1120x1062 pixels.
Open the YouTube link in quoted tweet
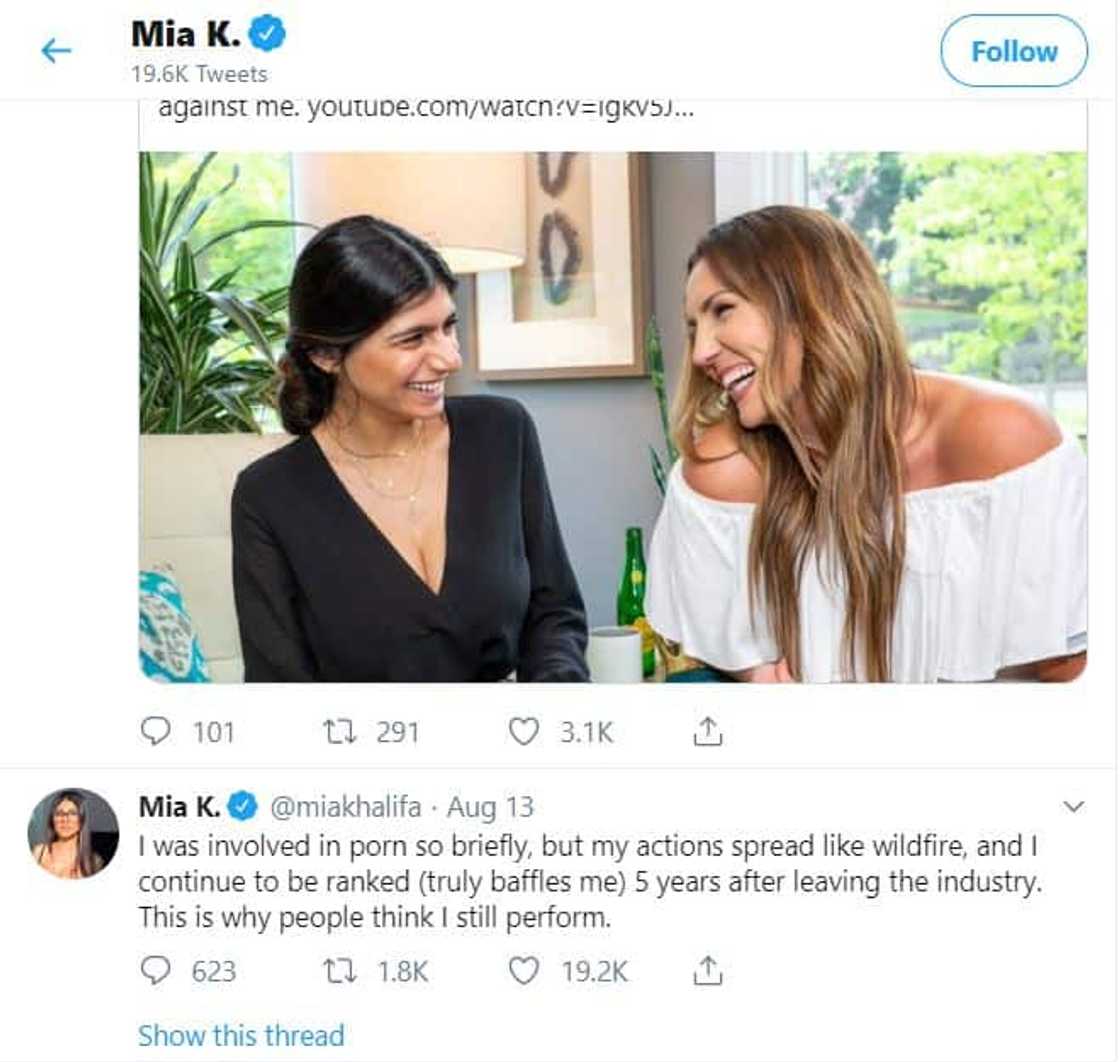pyautogui.click(x=499, y=109)
